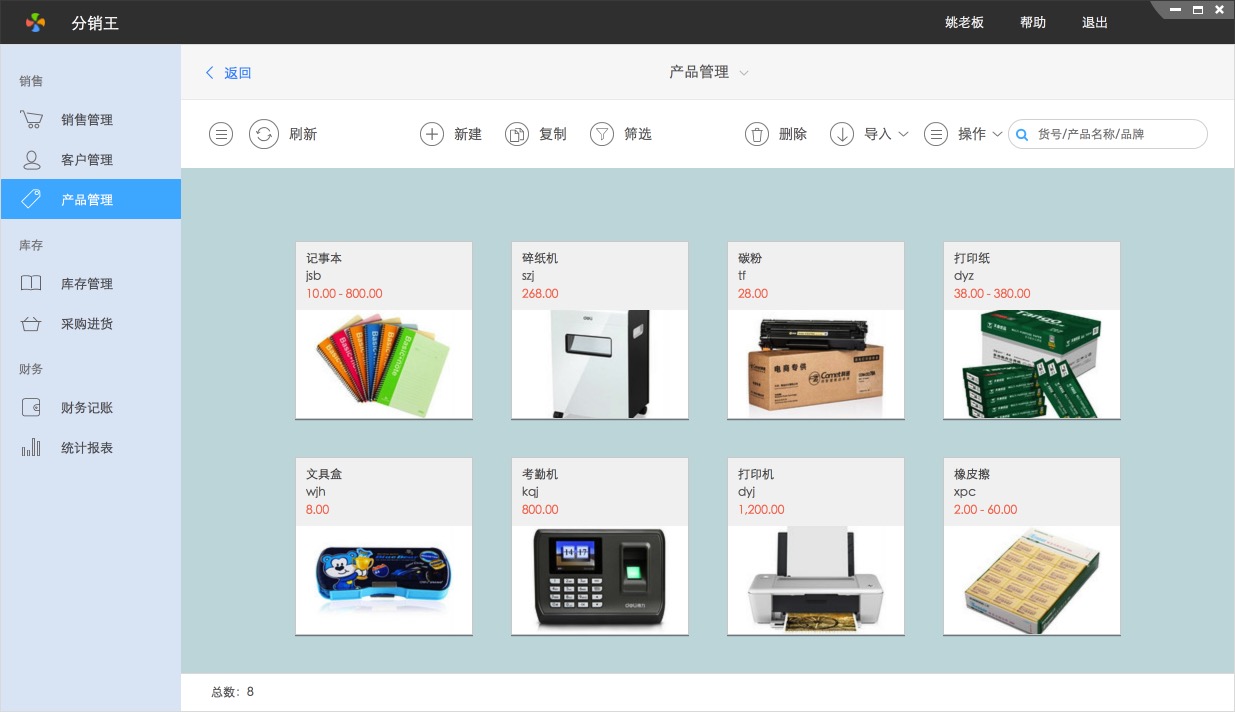Expand the Operations (操作) dropdown
The height and width of the screenshot is (712, 1235).
964,134
